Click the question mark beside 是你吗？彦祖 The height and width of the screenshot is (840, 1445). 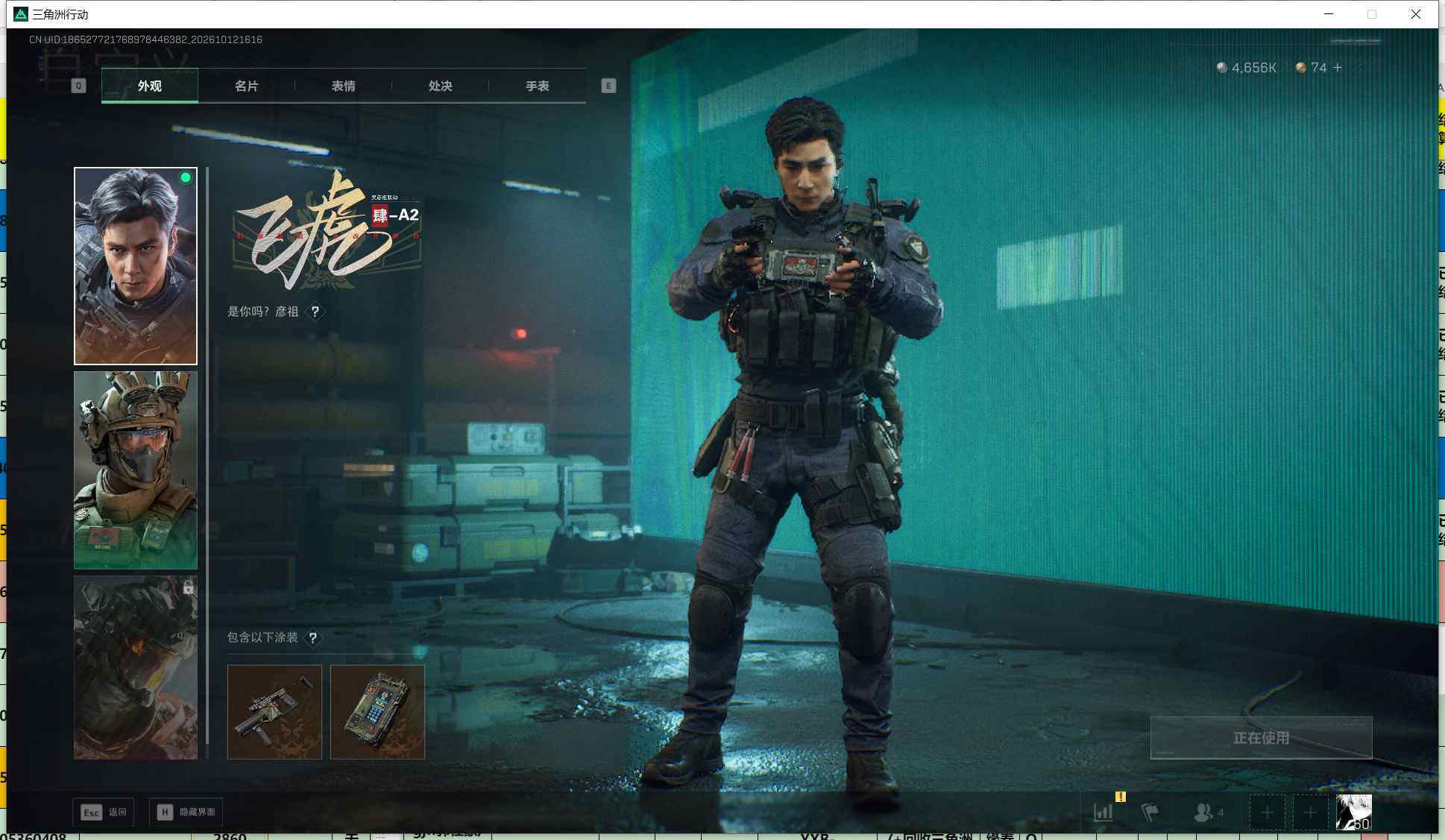[x=315, y=312]
